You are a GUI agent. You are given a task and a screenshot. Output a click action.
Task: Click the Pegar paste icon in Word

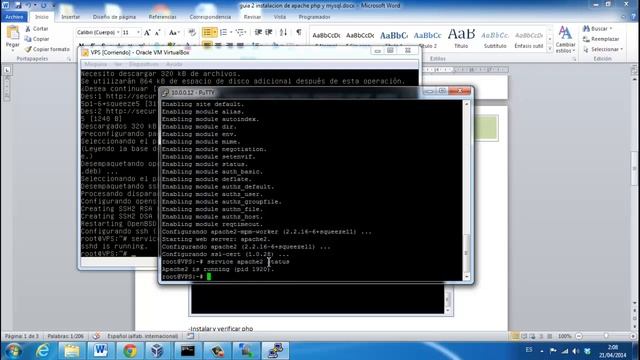coord(13,33)
